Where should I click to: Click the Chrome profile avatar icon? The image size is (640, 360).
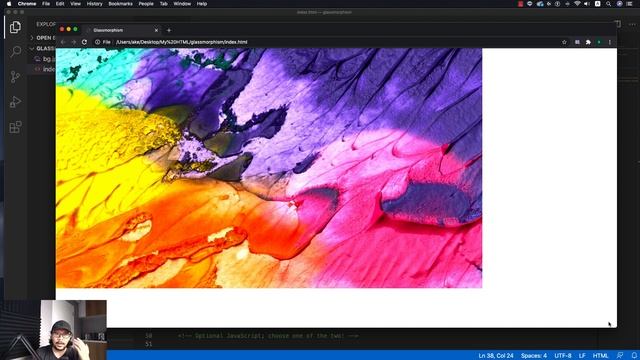point(599,42)
